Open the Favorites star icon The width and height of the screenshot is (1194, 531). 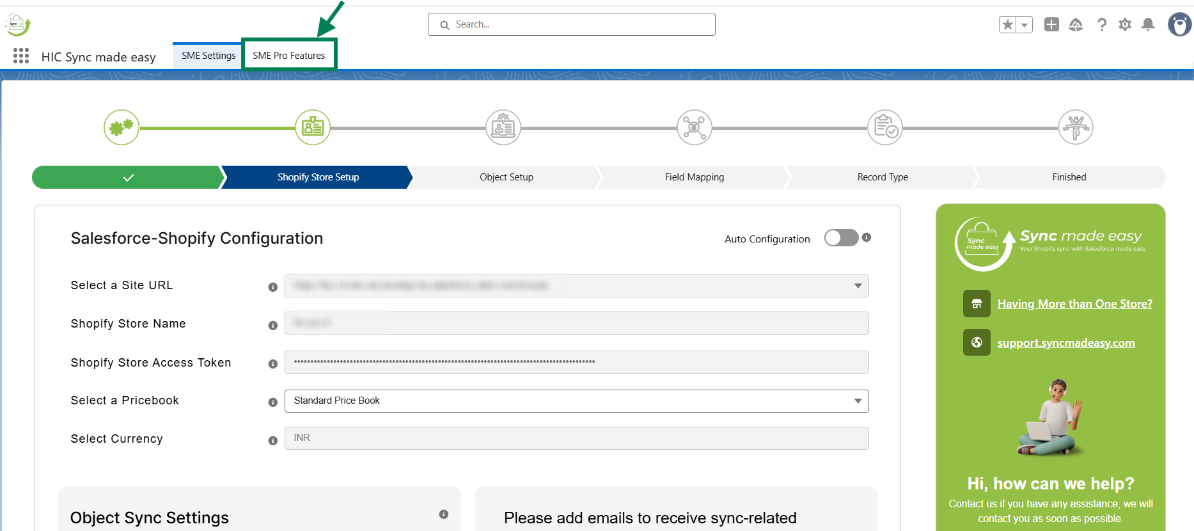click(1008, 25)
